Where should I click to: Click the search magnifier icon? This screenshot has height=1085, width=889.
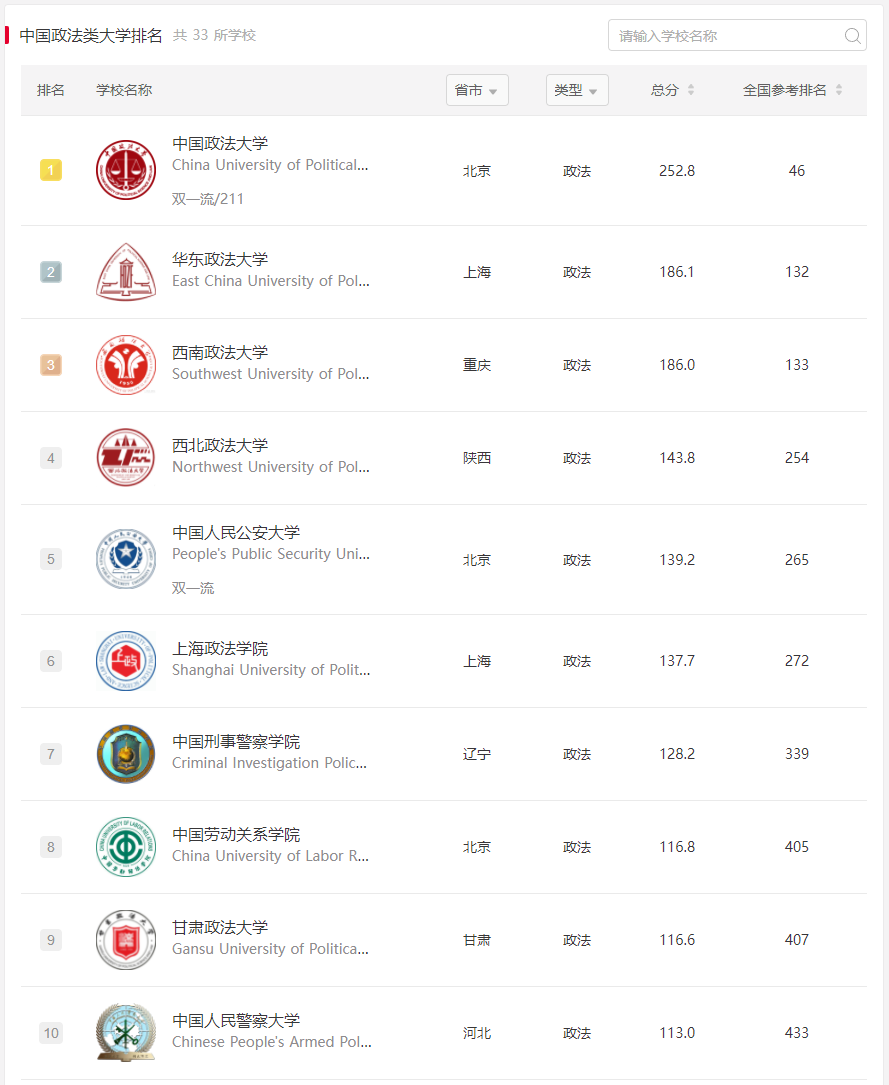[x=852, y=35]
